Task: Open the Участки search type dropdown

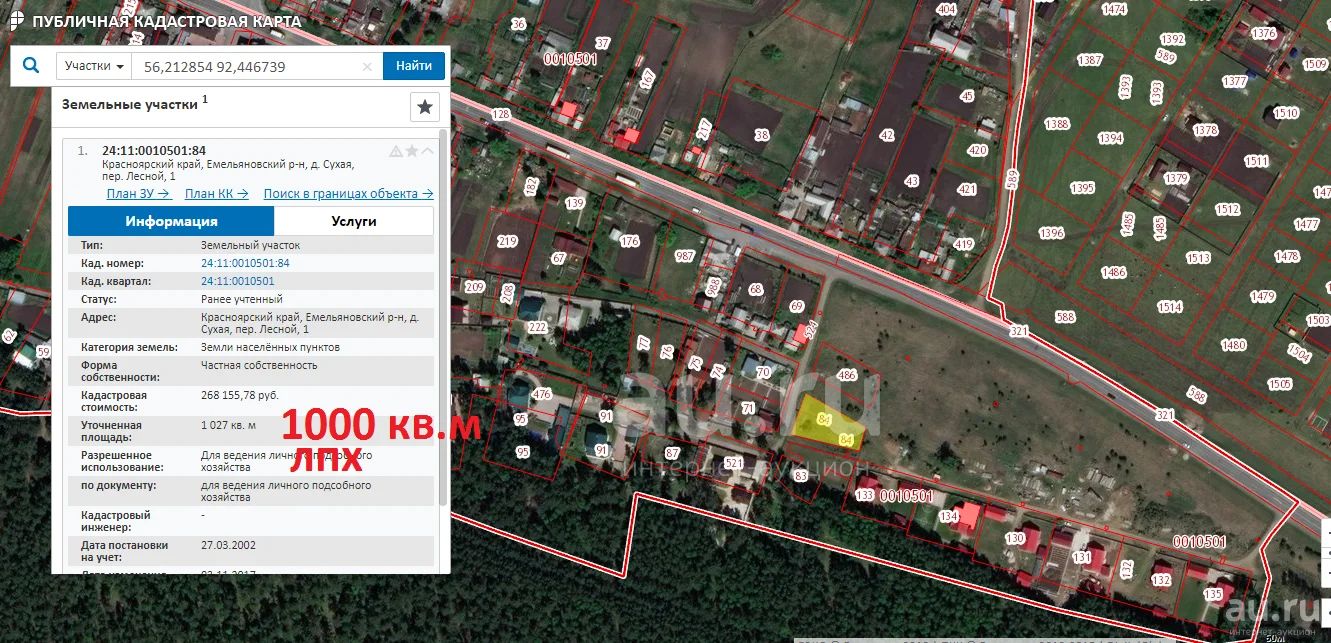Action: (94, 66)
